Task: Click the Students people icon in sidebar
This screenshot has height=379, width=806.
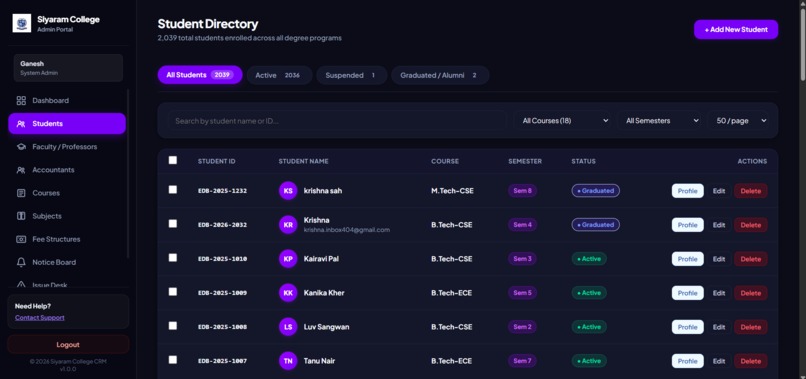Action: [21, 124]
